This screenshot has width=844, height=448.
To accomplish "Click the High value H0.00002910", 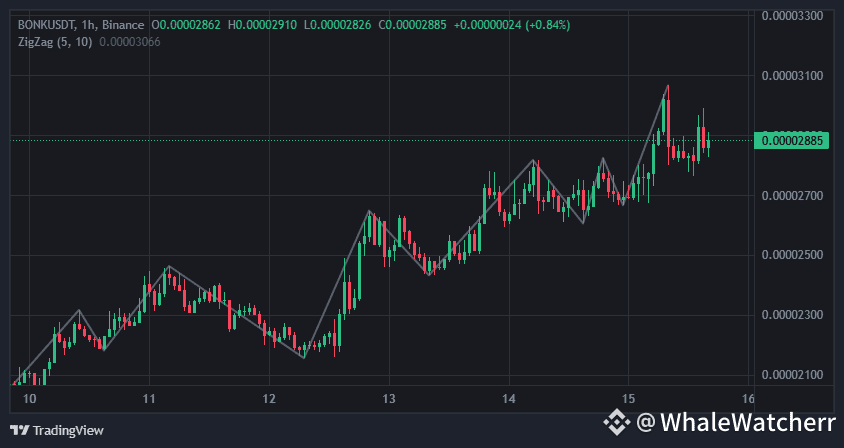I will tap(262, 25).
